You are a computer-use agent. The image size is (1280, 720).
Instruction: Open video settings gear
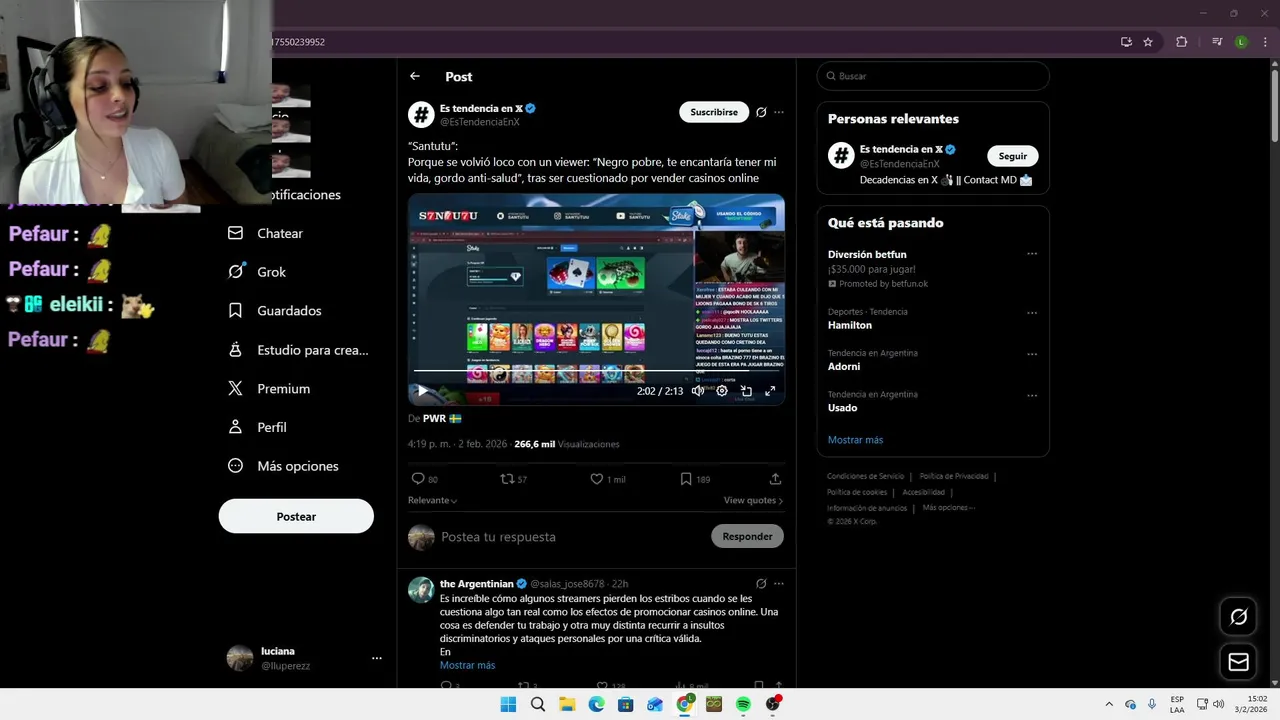[x=722, y=391]
